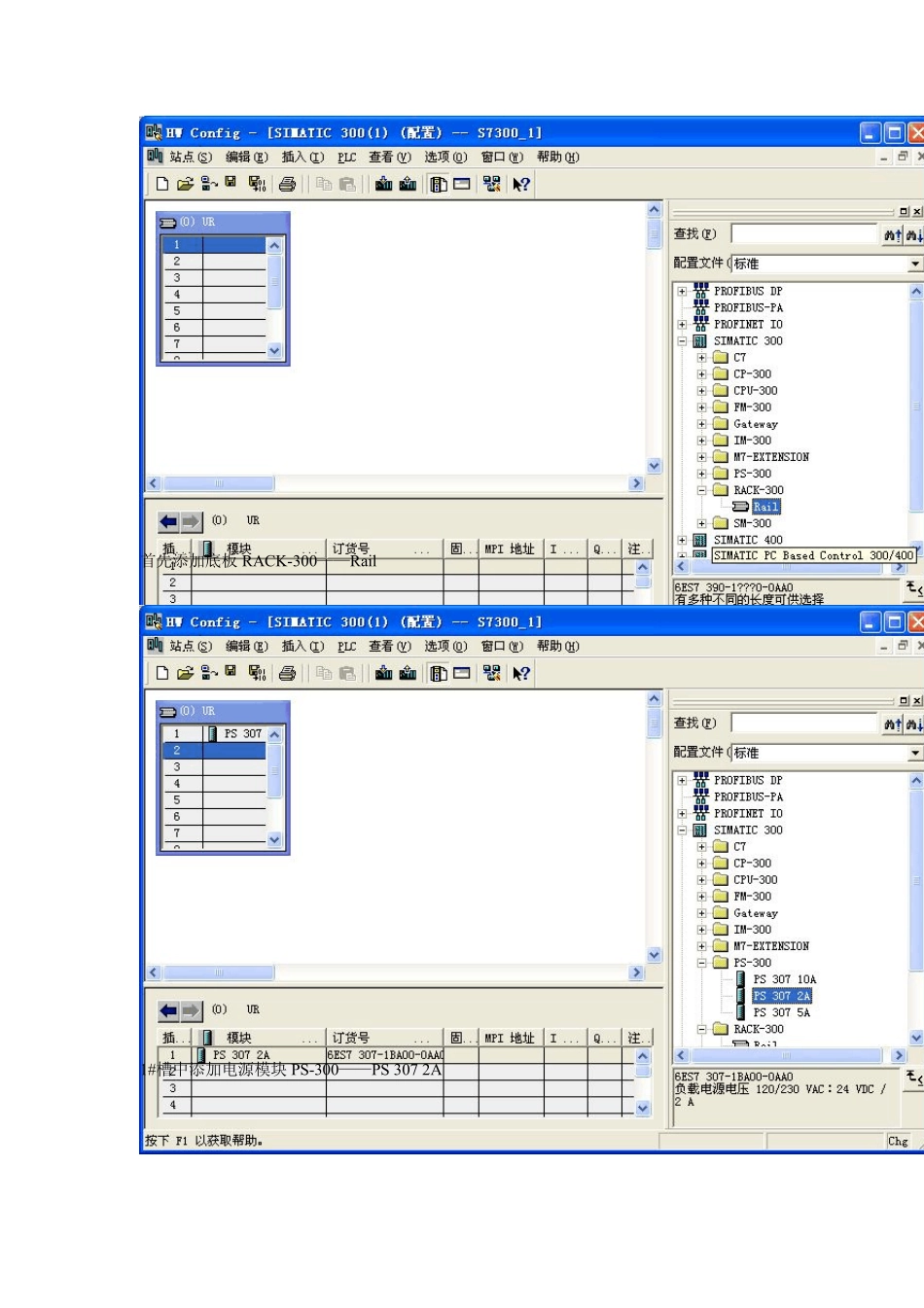Click Configure Network icon in upper window toolbar
This screenshot has height=1308, width=924.
point(491,184)
